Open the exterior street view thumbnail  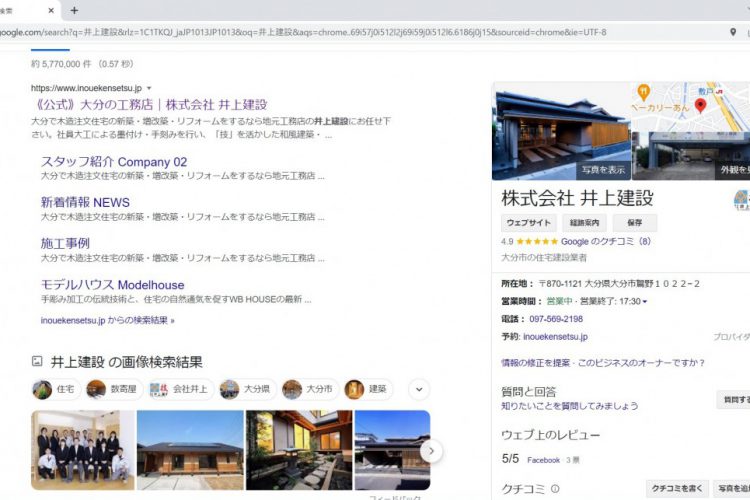coord(691,156)
